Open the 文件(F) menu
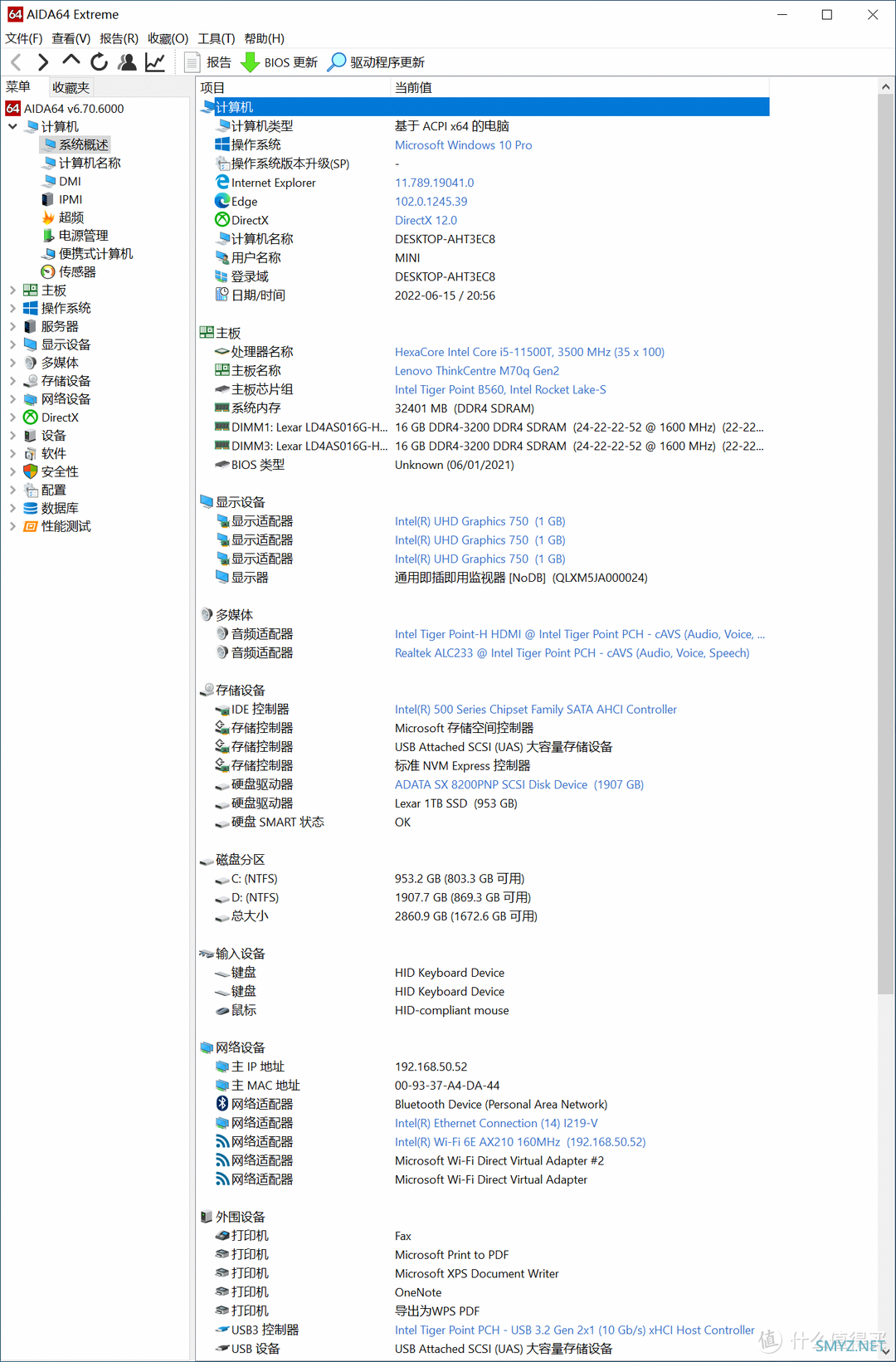This screenshot has width=896, height=1362. (23, 38)
